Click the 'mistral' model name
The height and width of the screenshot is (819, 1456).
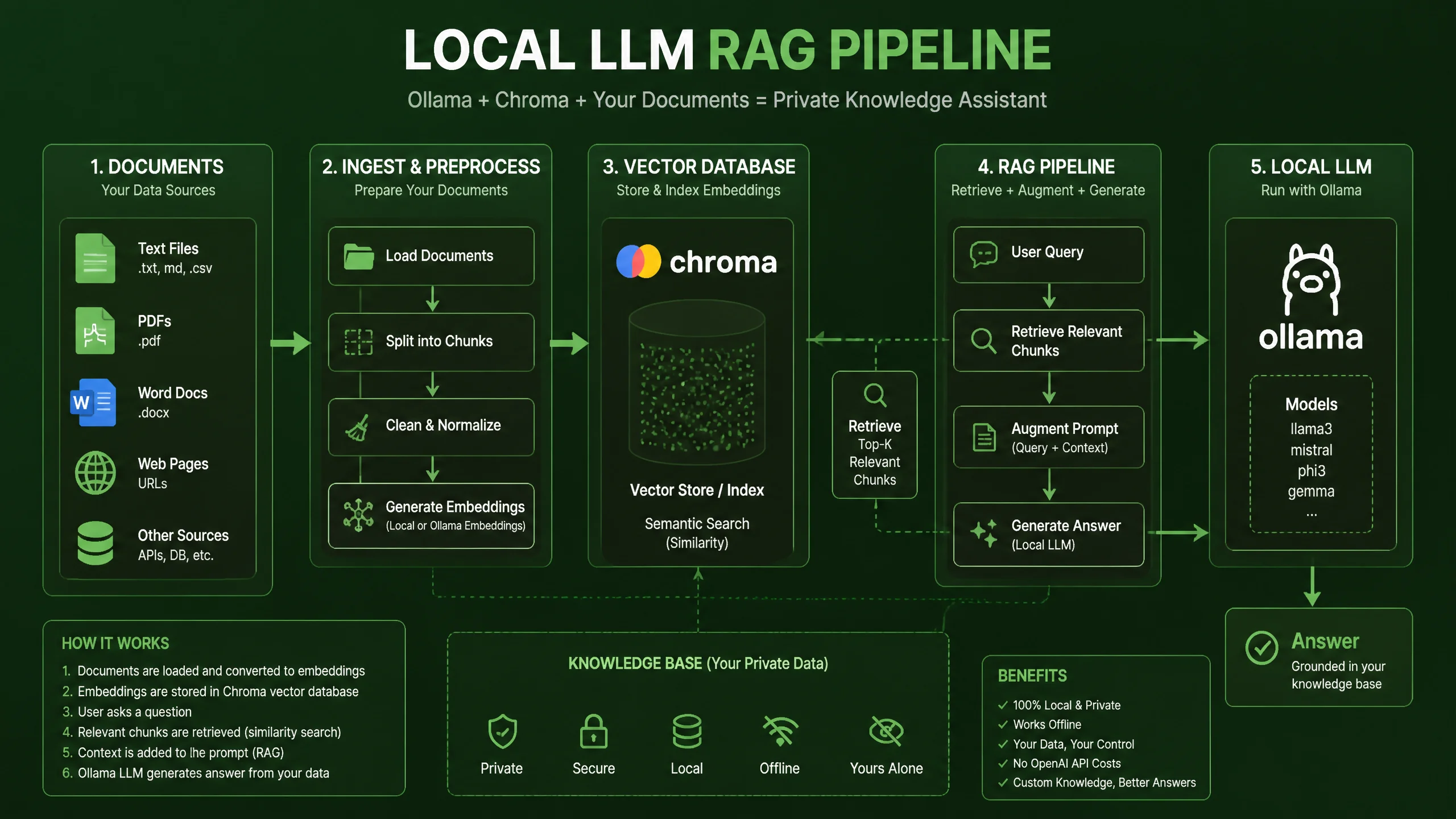(x=1311, y=450)
